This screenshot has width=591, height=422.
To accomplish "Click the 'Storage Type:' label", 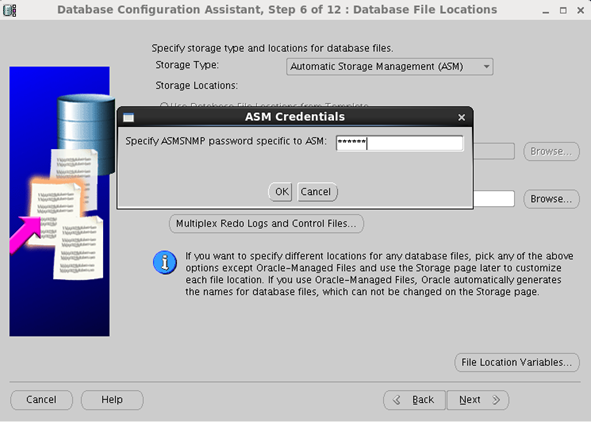I will pyautogui.click(x=187, y=65).
